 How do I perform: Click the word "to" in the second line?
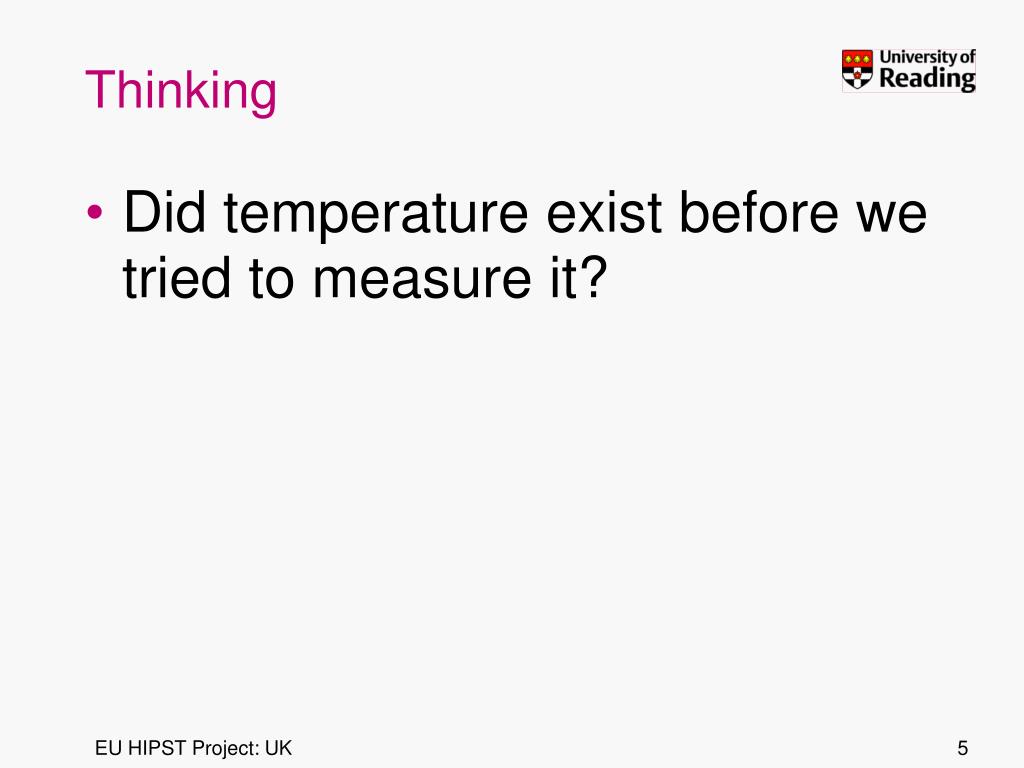270,280
